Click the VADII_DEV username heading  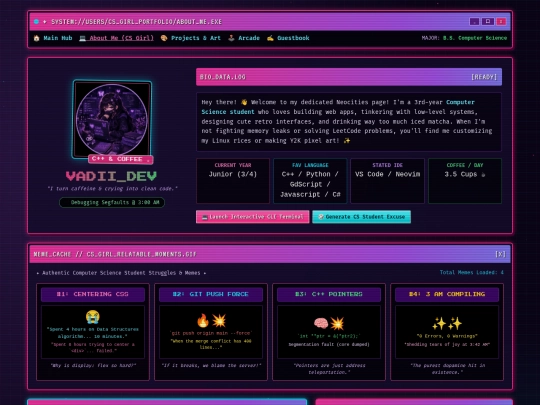[111, 176]
